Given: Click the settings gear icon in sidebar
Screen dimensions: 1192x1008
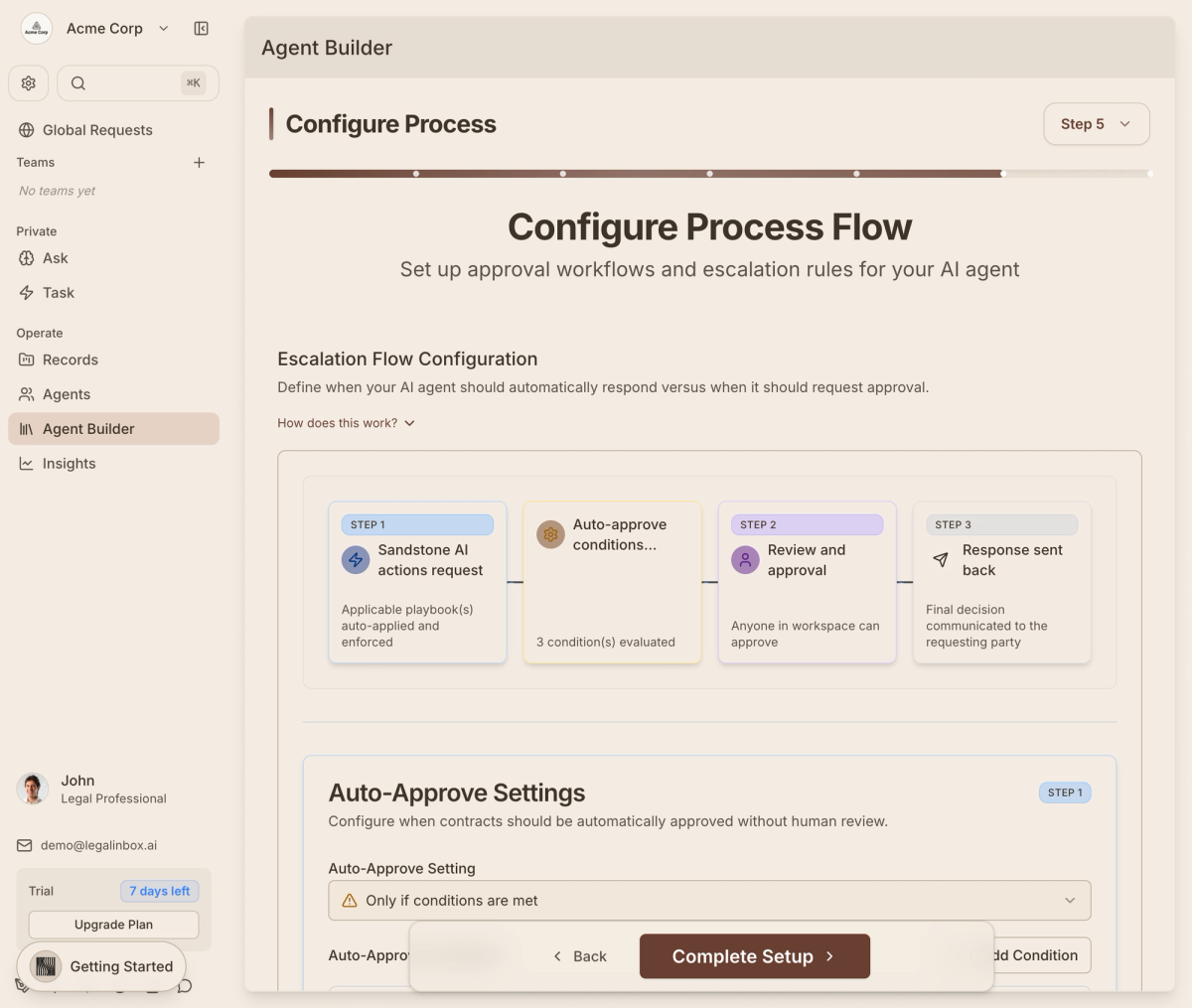Looking at the screenshot, I should (29, 83).
